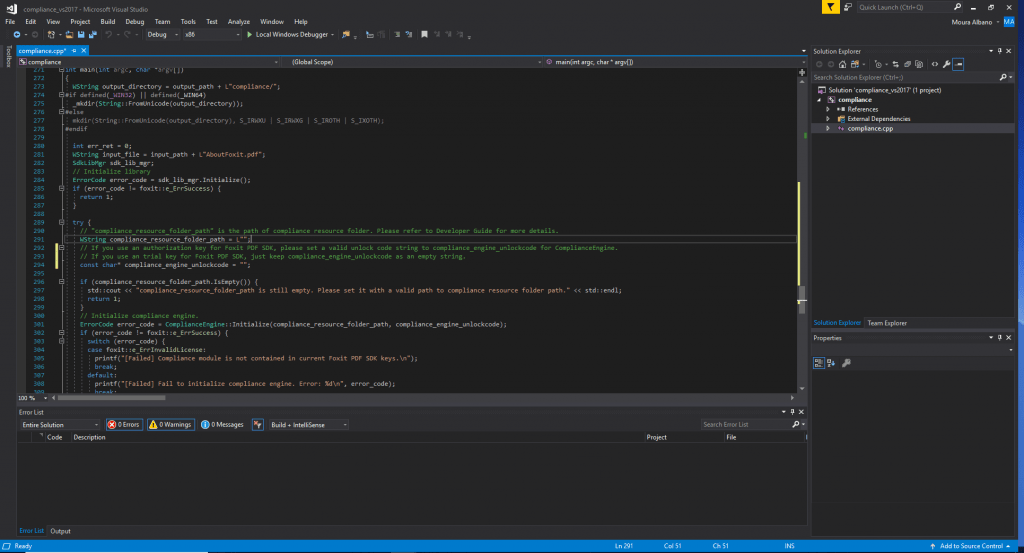Image resolution: width=1024 pixels, height=553 pixels.
Task: Open the main(int argc...) member dropdown
Action: [x=675, y=62]
